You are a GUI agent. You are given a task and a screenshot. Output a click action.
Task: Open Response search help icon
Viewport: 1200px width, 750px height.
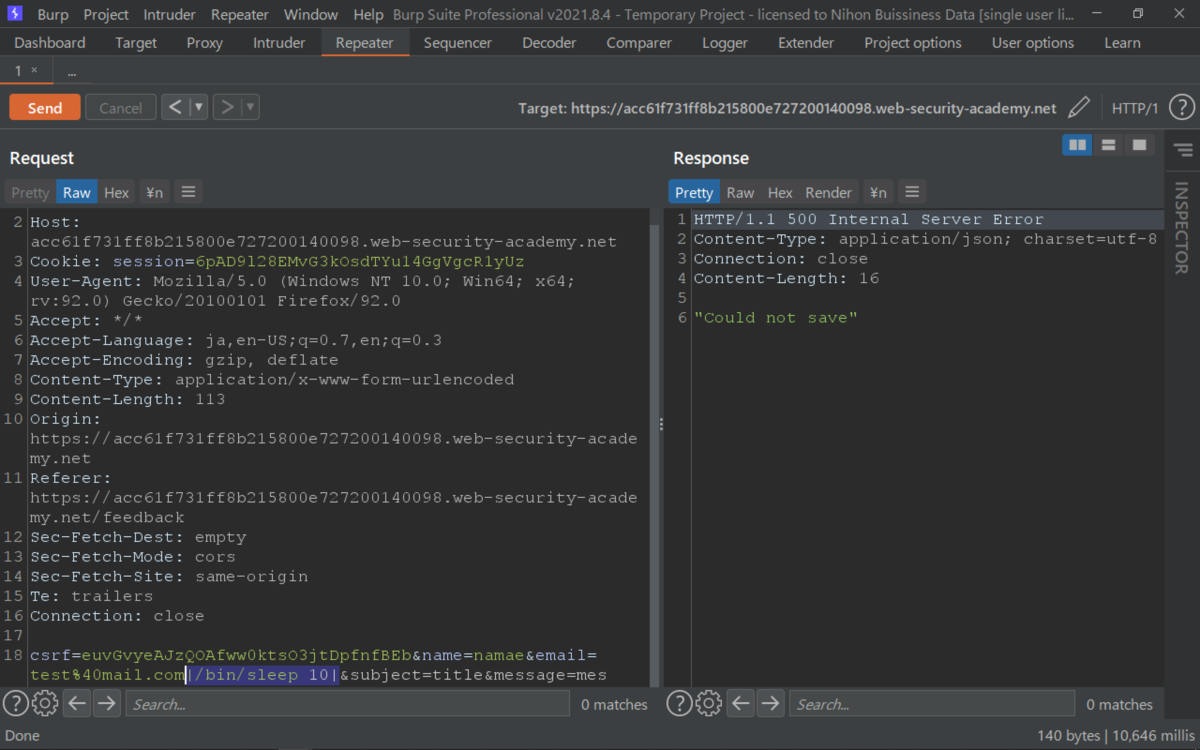tap(679, 704)
